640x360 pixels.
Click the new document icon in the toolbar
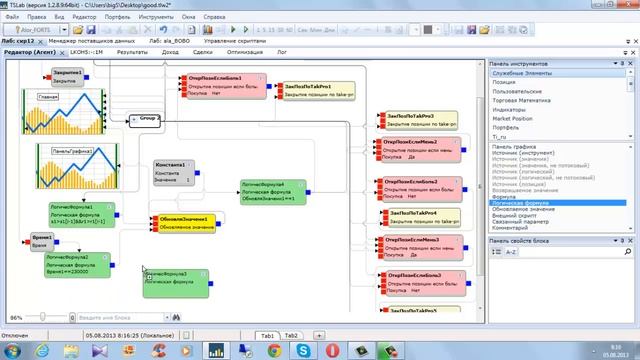[x=191, y=30]
